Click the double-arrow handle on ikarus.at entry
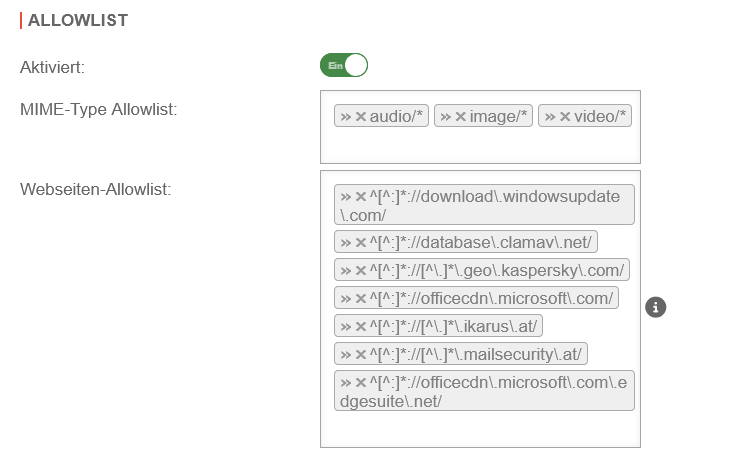Viewport: 751px width, 460px height. point(346,326)
